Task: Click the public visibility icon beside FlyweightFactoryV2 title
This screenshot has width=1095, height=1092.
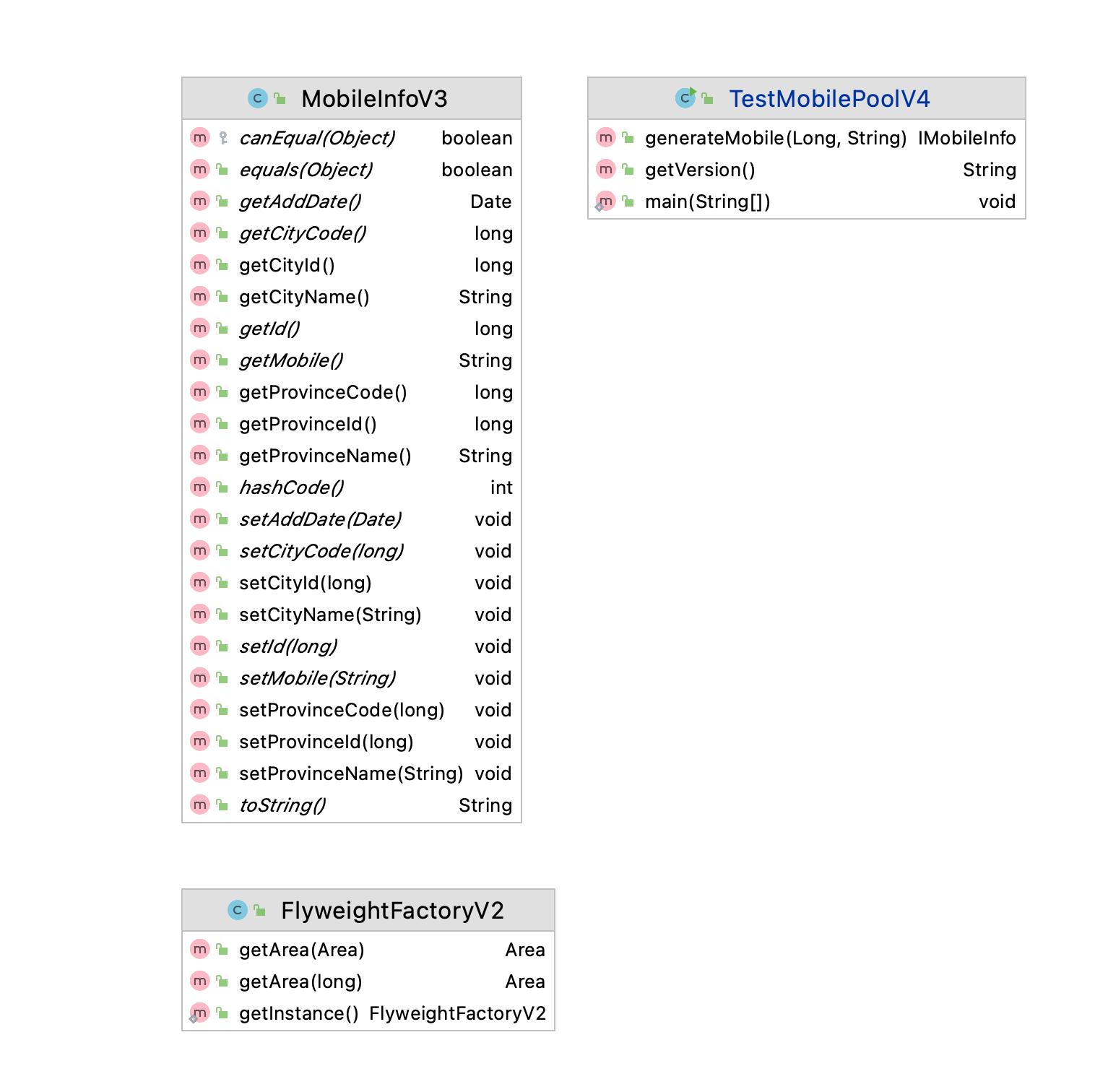Action: [x=260, y=910]
